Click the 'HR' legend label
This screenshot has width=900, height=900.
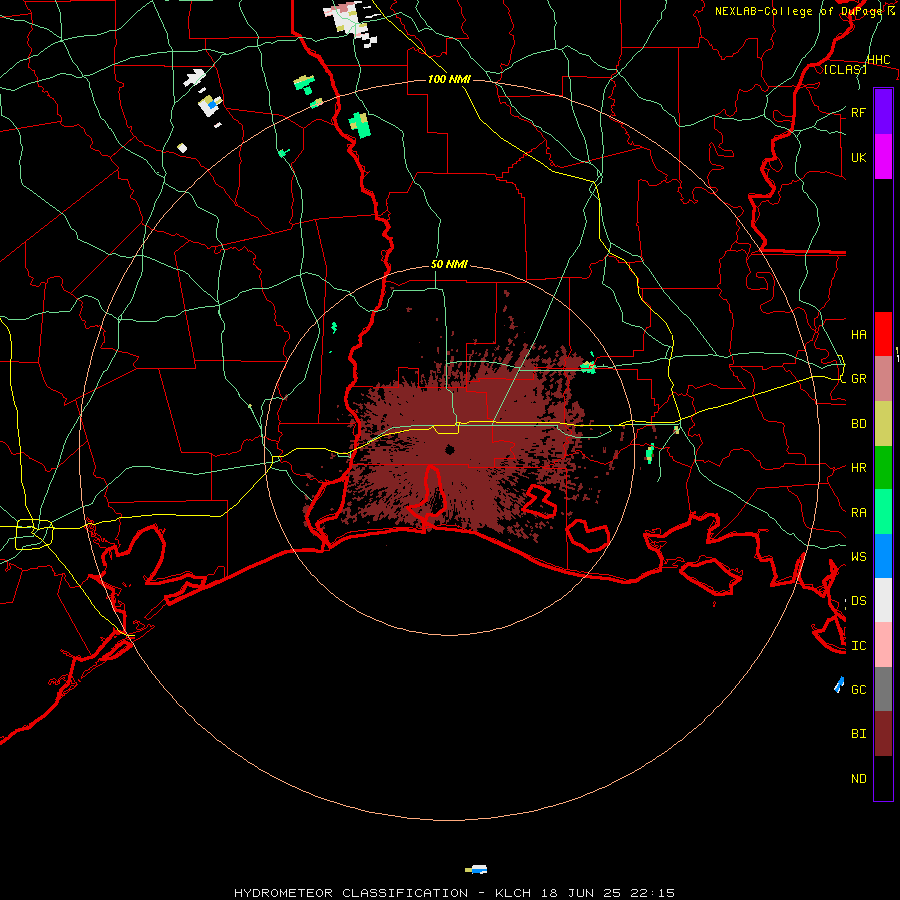tap(858, 468)
